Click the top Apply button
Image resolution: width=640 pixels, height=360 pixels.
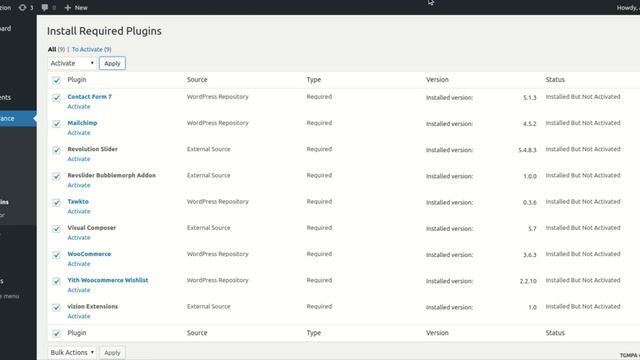[112, 63]
